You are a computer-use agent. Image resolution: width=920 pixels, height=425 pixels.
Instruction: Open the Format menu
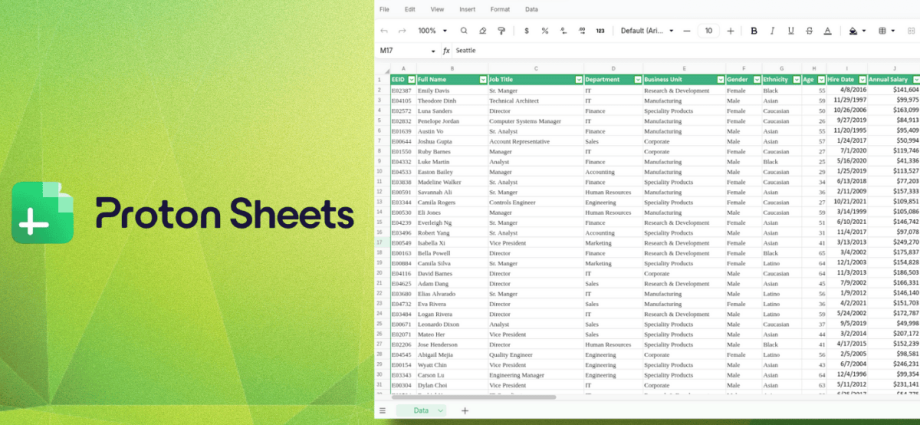tap(500, 9)
